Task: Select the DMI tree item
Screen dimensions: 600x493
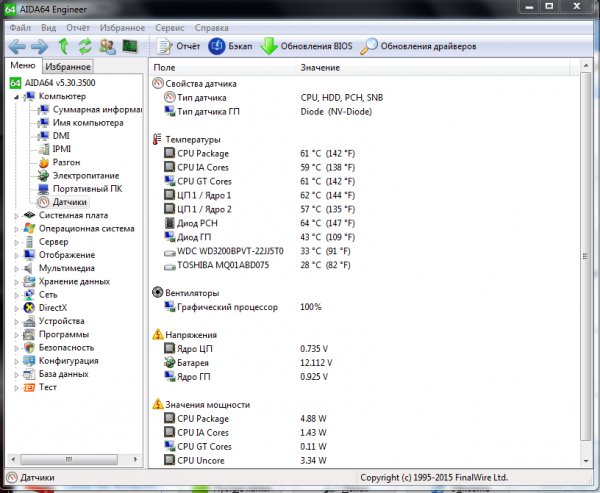Action: 54,136
